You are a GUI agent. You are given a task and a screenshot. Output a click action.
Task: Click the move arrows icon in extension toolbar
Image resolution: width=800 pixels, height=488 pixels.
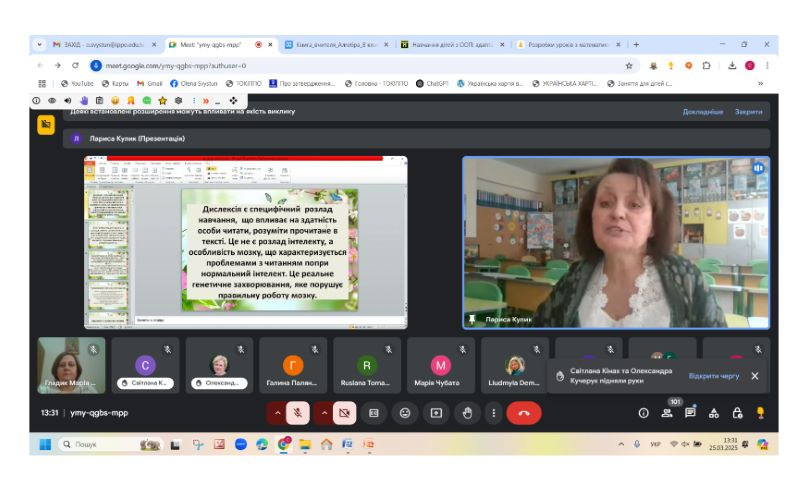(x=233, y=101)
